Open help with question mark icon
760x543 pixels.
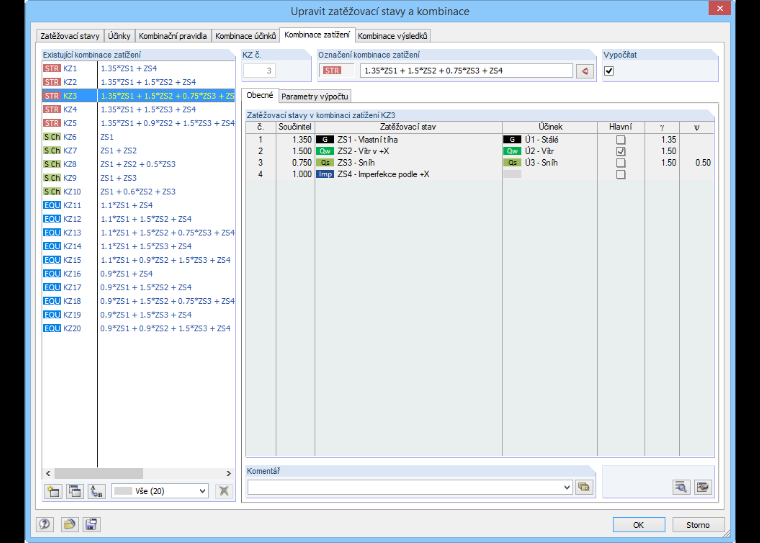pos(45,524)
